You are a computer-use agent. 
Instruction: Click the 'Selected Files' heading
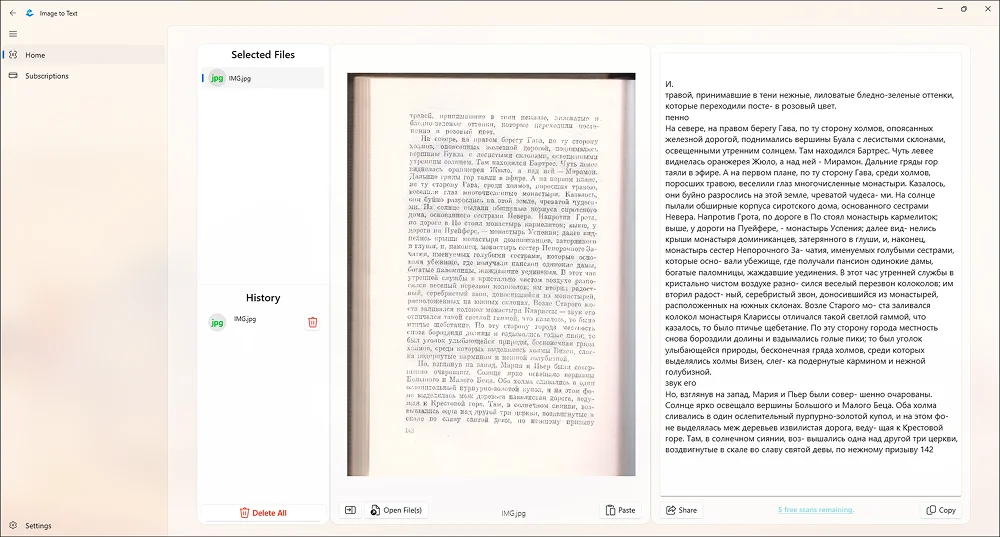tap(263, 55)
